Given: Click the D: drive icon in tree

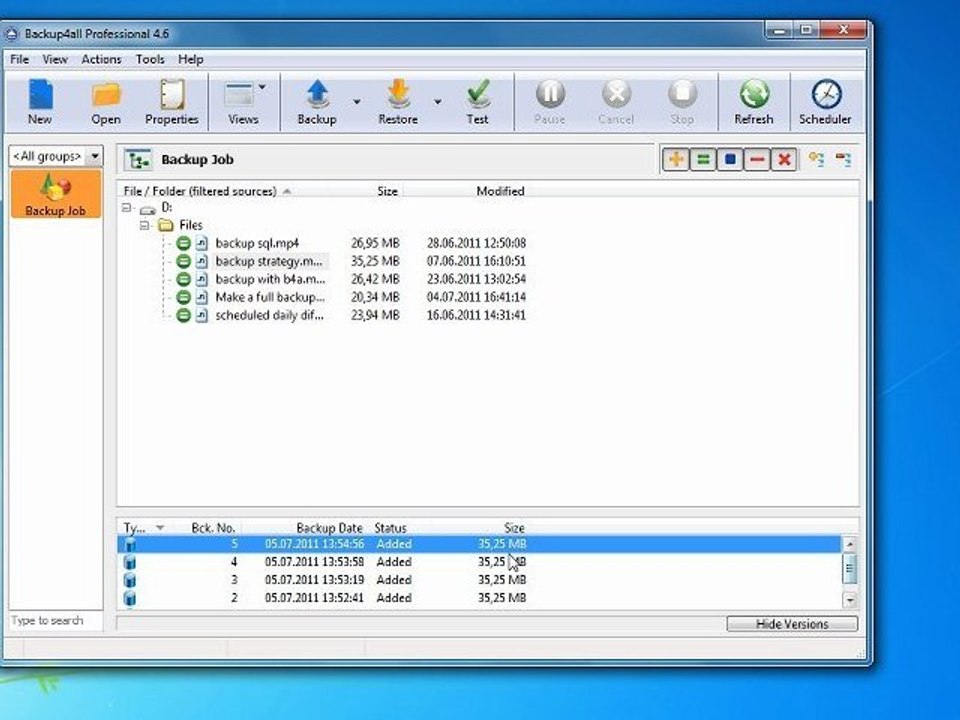Looking at the screenshot, I should [x=148, y=209].
